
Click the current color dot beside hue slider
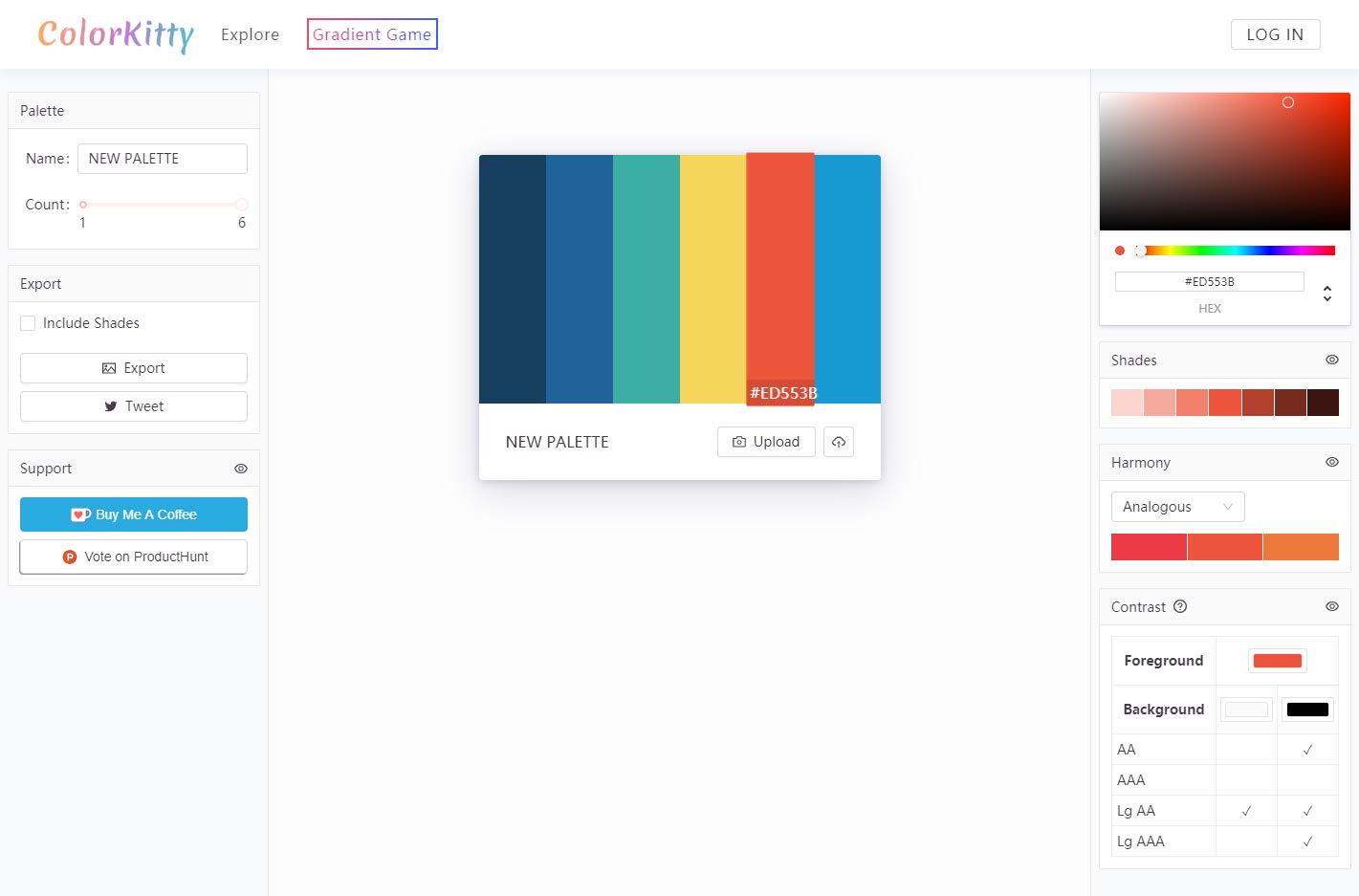[1120, 251]
